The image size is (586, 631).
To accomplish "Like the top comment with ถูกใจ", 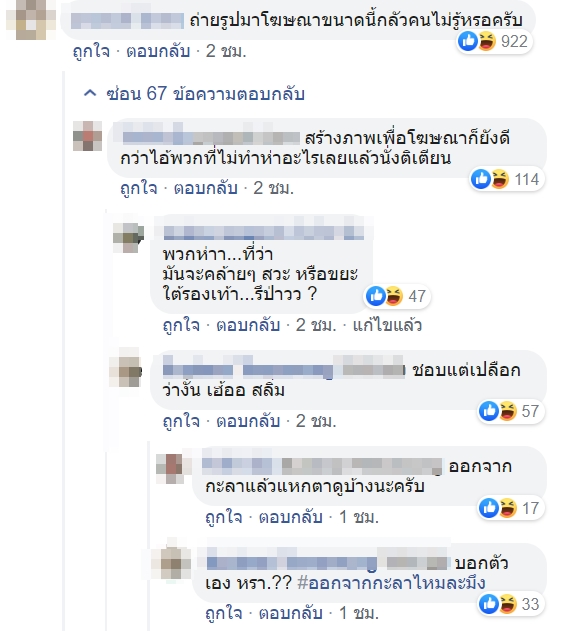I will (91, 52).
